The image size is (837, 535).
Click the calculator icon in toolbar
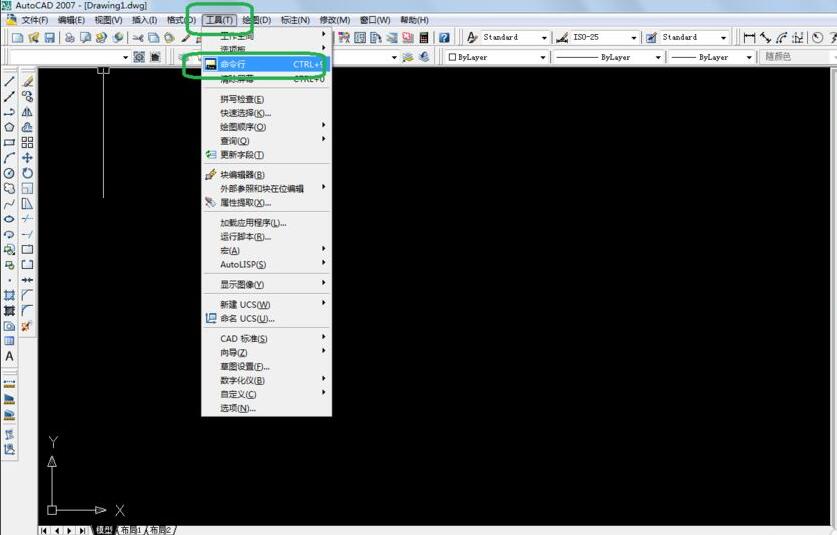pos(424,37)
